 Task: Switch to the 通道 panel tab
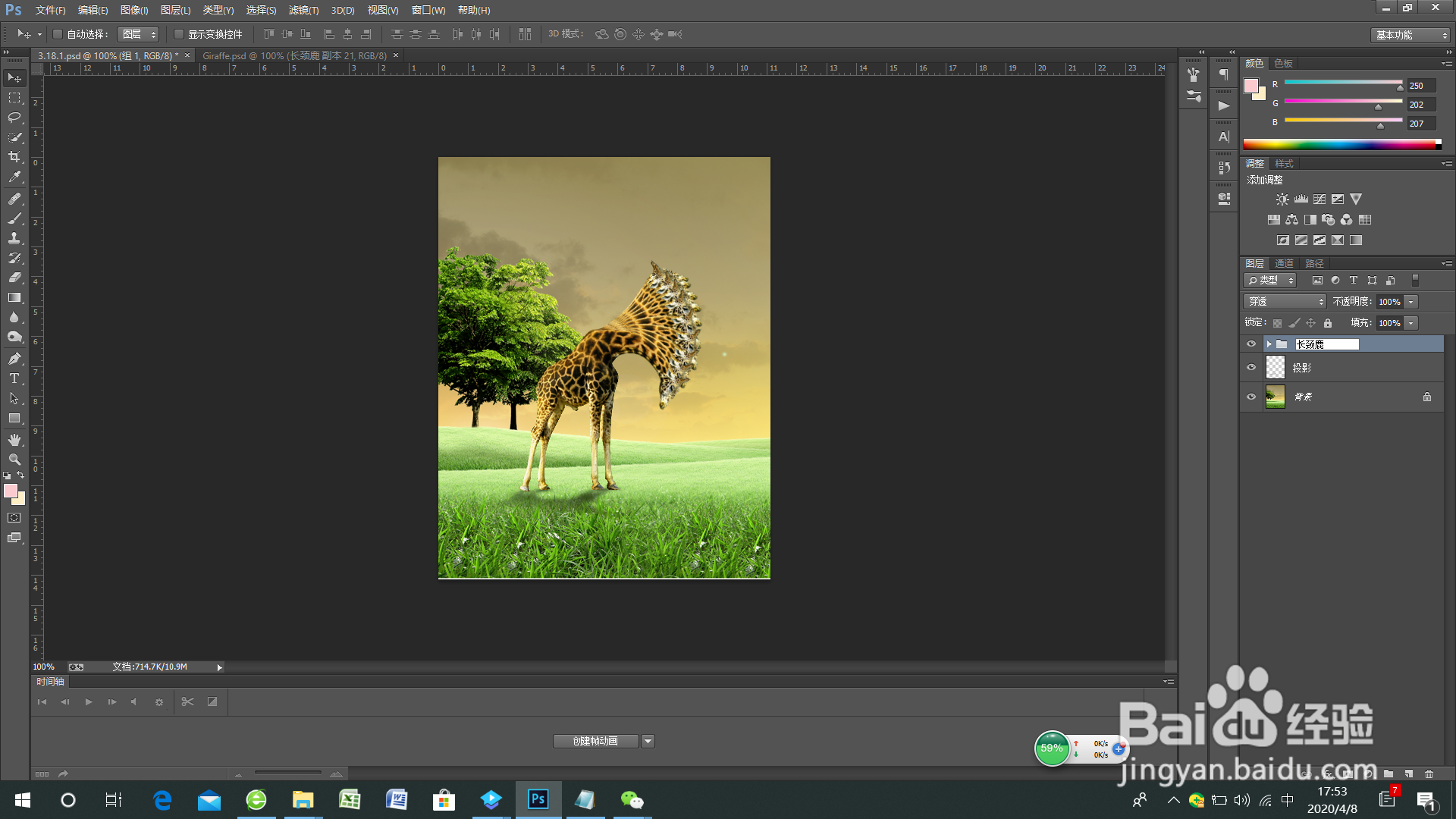(1284, 263)
